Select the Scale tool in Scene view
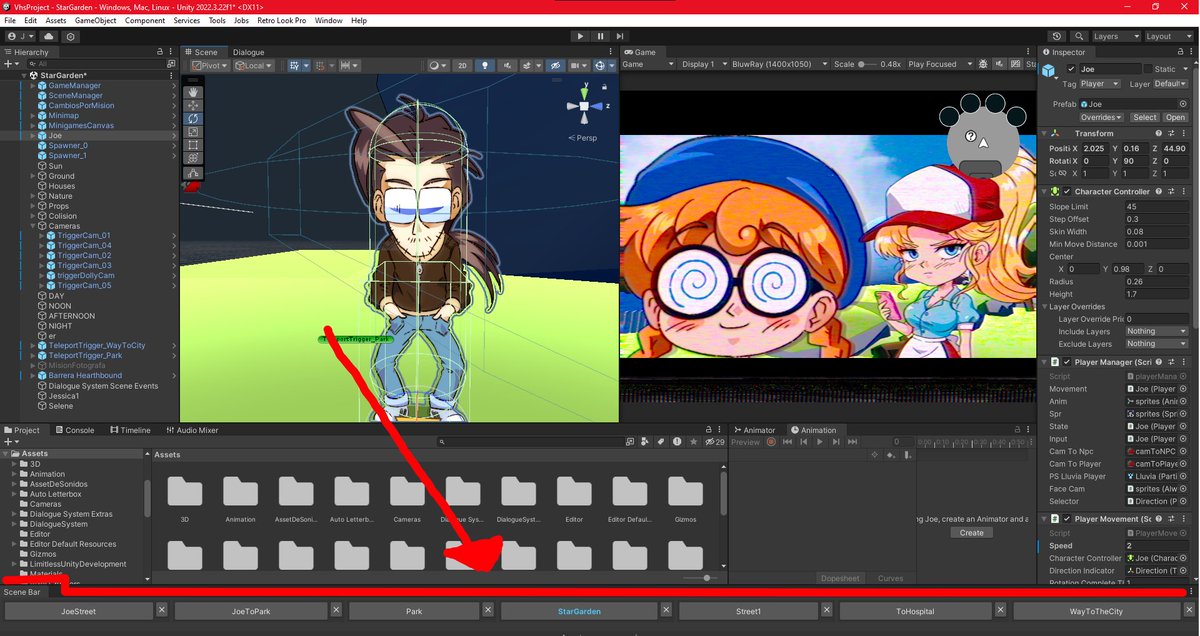Viewport: 1200px width, 636px height. pos(193,131)
